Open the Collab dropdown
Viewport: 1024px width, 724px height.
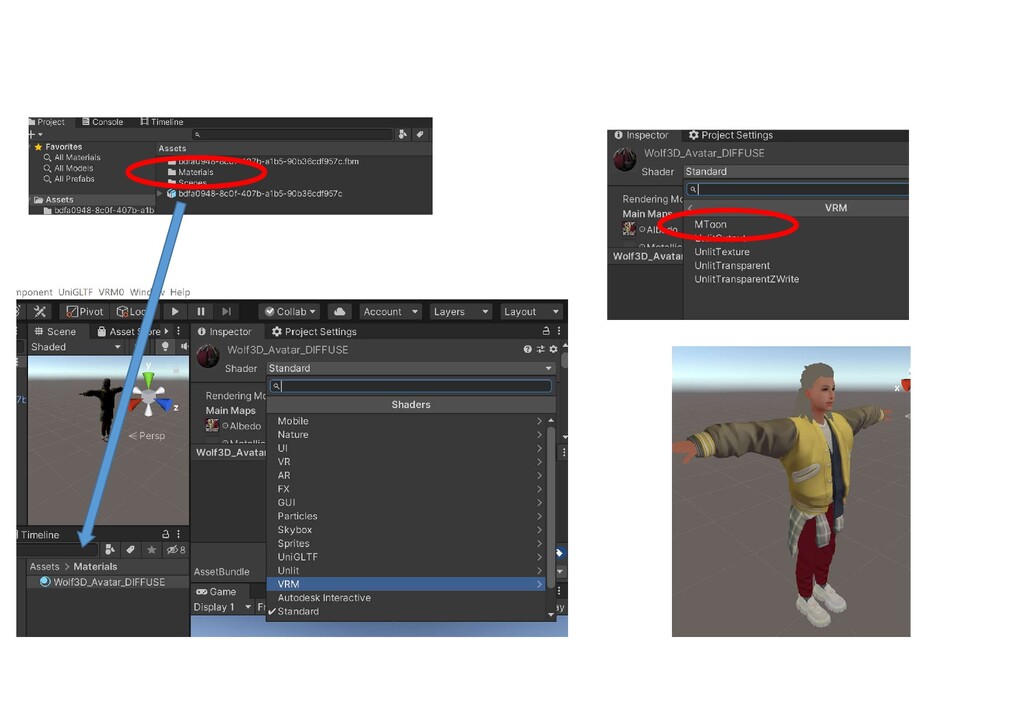click(290, 311)
